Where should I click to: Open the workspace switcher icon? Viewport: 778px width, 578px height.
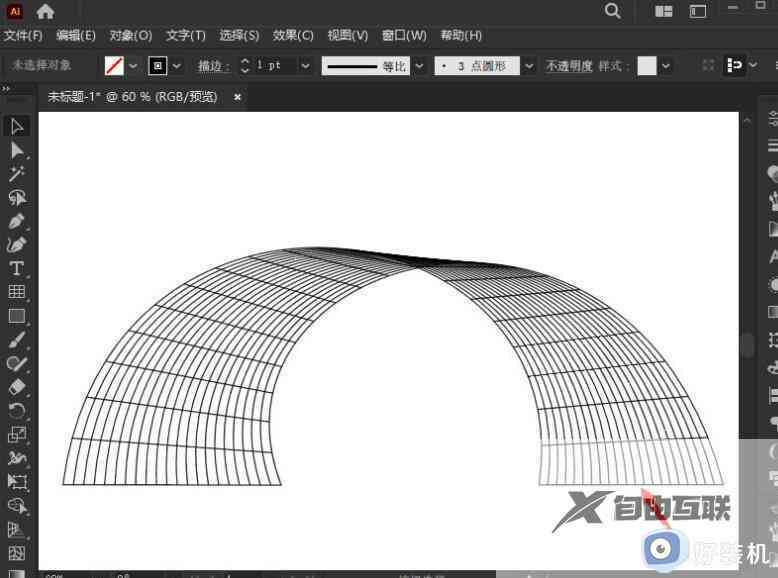698,11
